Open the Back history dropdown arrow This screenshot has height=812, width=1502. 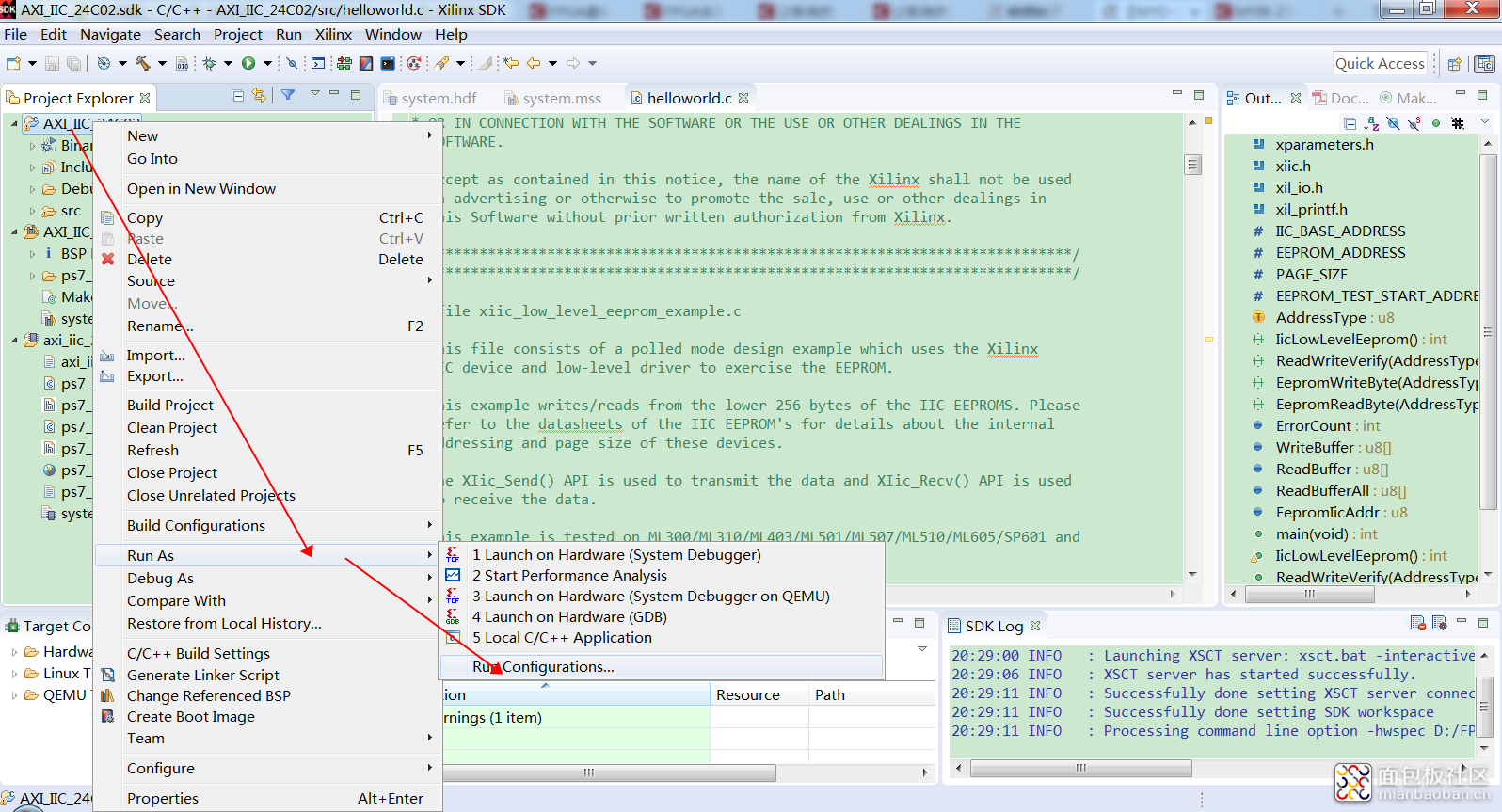pos(552,63)
